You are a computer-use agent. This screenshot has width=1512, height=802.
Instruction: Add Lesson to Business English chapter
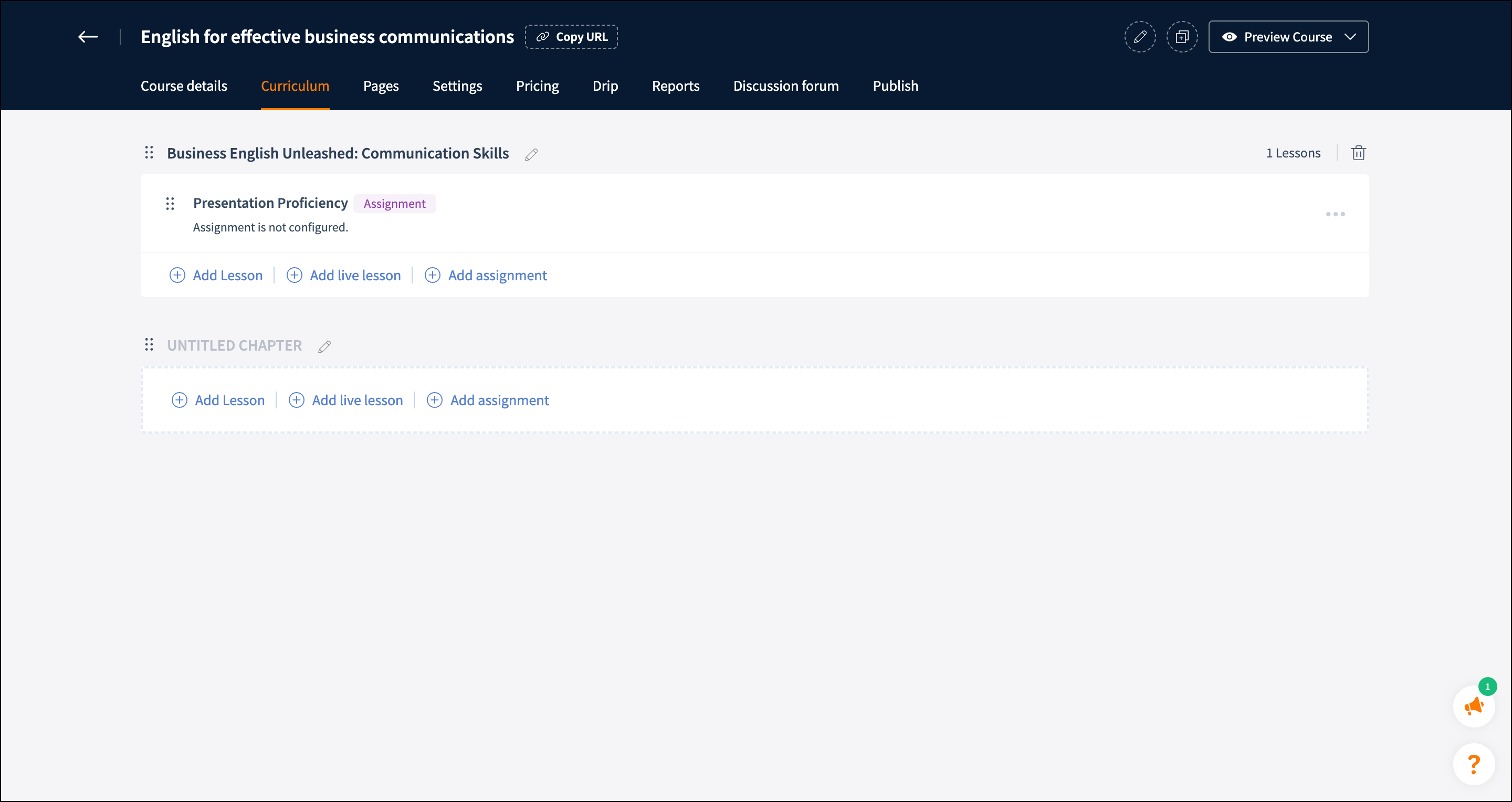pos(216,275)
